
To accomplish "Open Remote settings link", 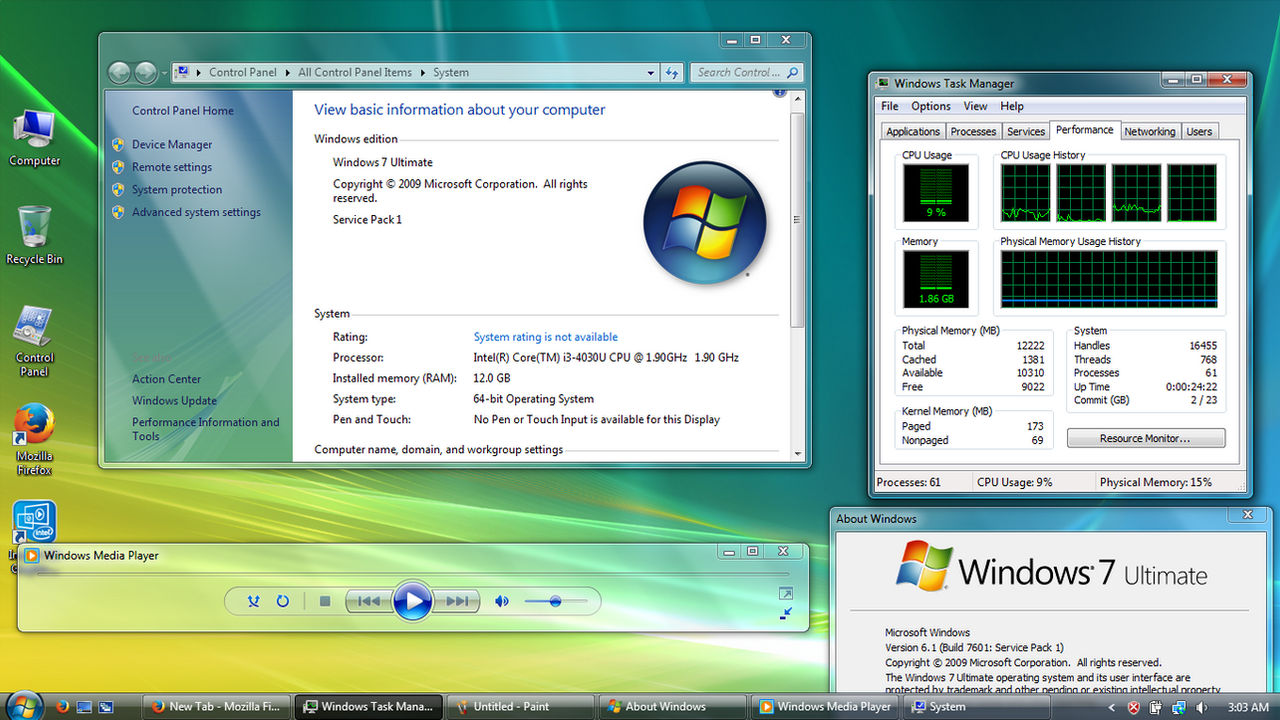I will [172, 167].
